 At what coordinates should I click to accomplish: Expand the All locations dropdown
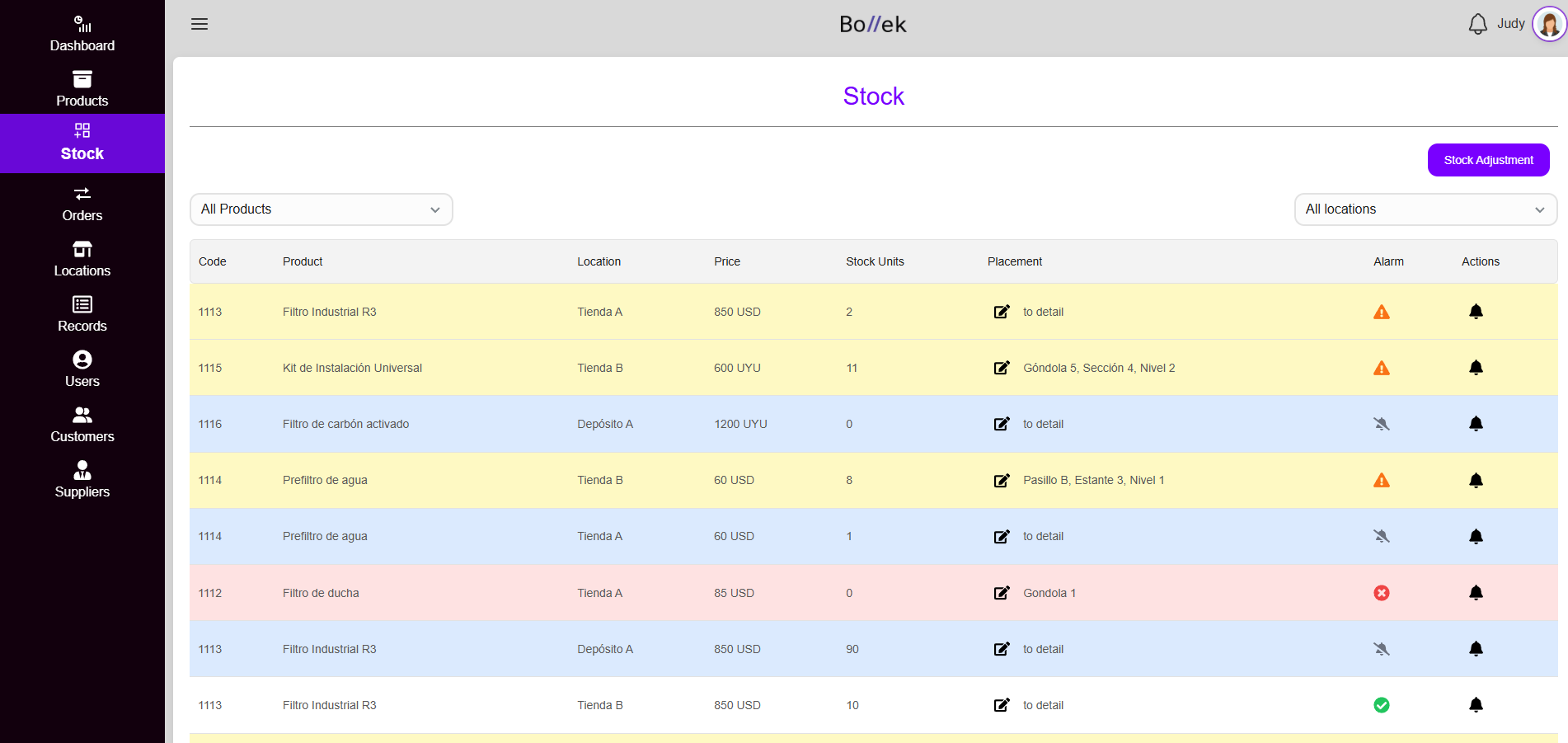[x=1425, y=209]
